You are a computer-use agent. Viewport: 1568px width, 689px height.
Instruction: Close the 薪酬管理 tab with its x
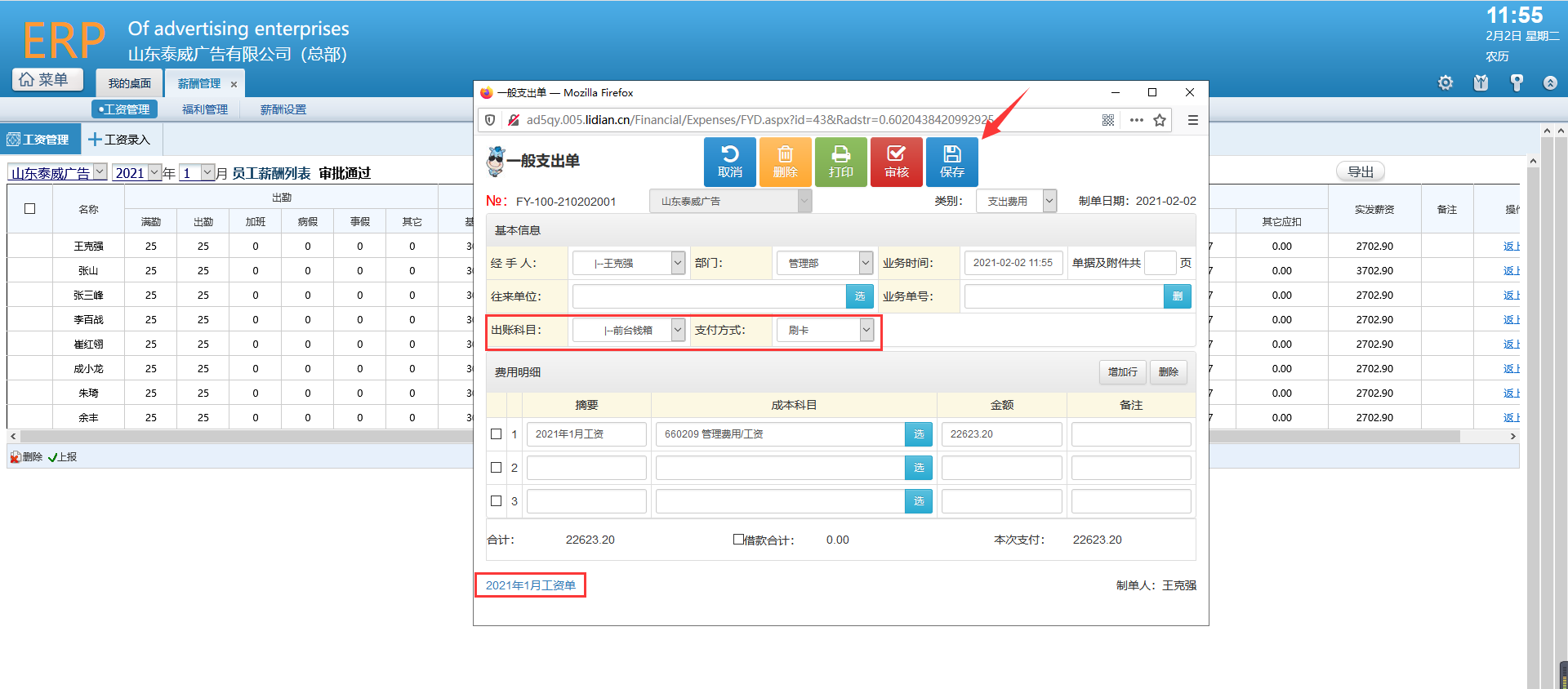point(234,84)
